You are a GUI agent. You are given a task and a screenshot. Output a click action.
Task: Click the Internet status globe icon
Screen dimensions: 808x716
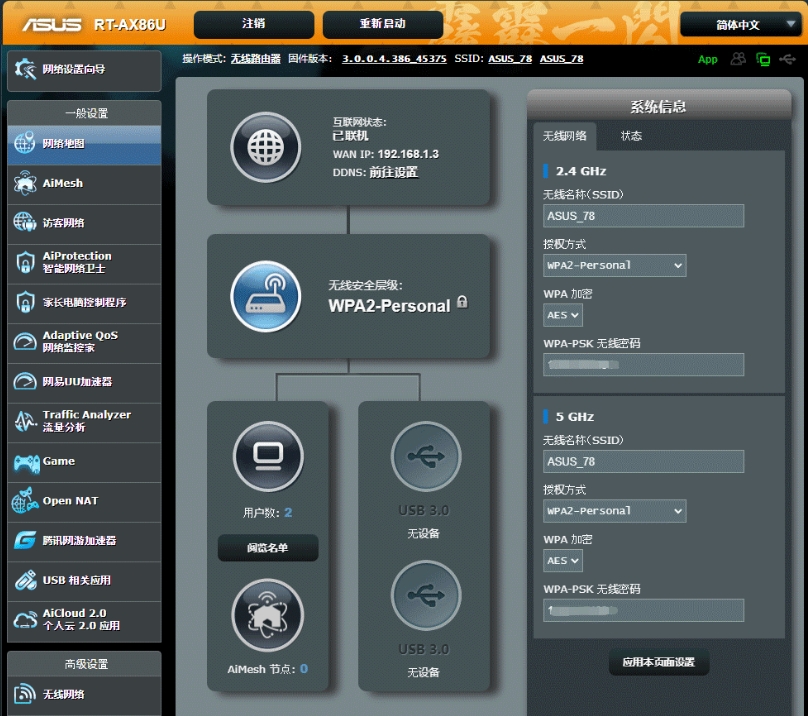coord(265,147)
